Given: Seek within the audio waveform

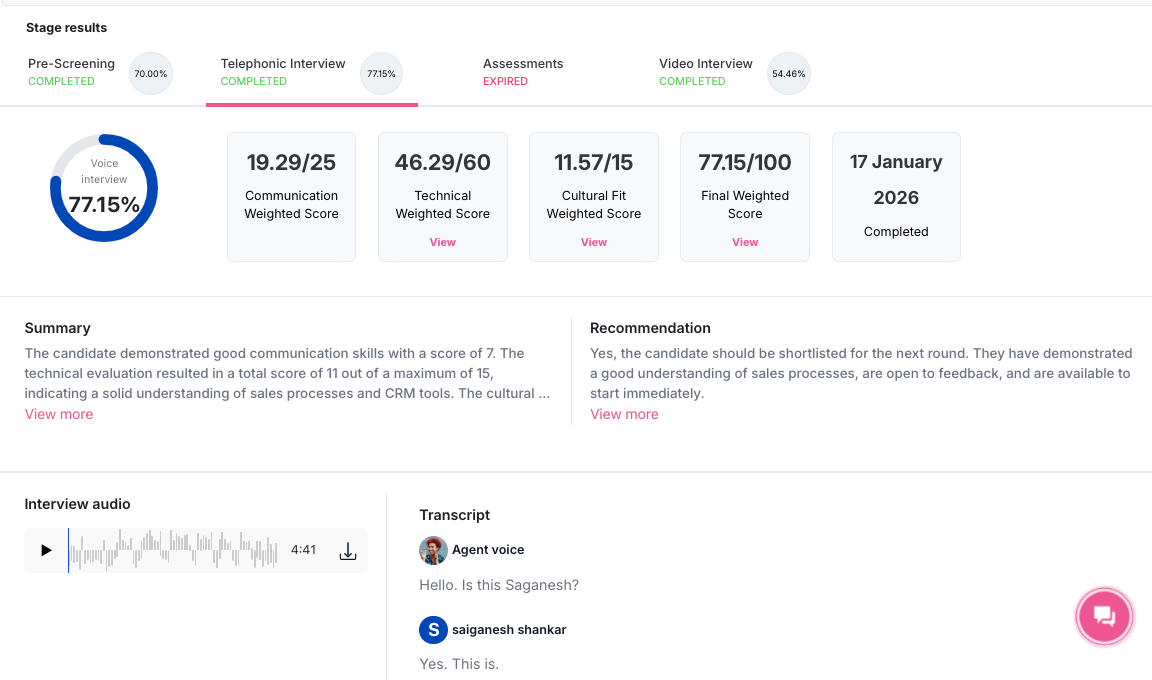Looking at the screenshot, I should (175, 550).
